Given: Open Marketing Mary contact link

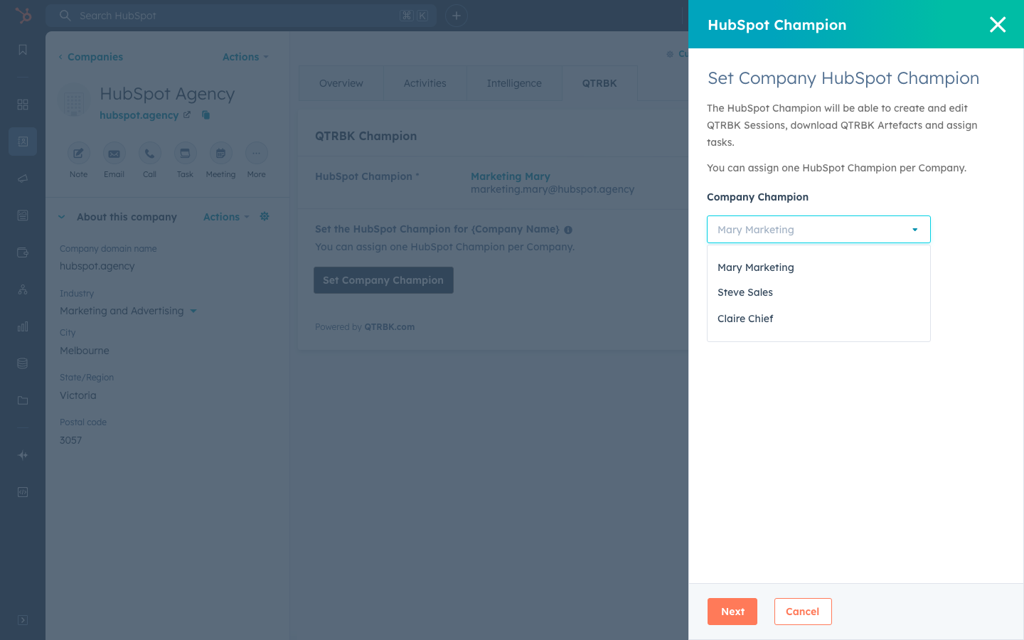Looking at the screenshot, I should click(x=510, y=176).
